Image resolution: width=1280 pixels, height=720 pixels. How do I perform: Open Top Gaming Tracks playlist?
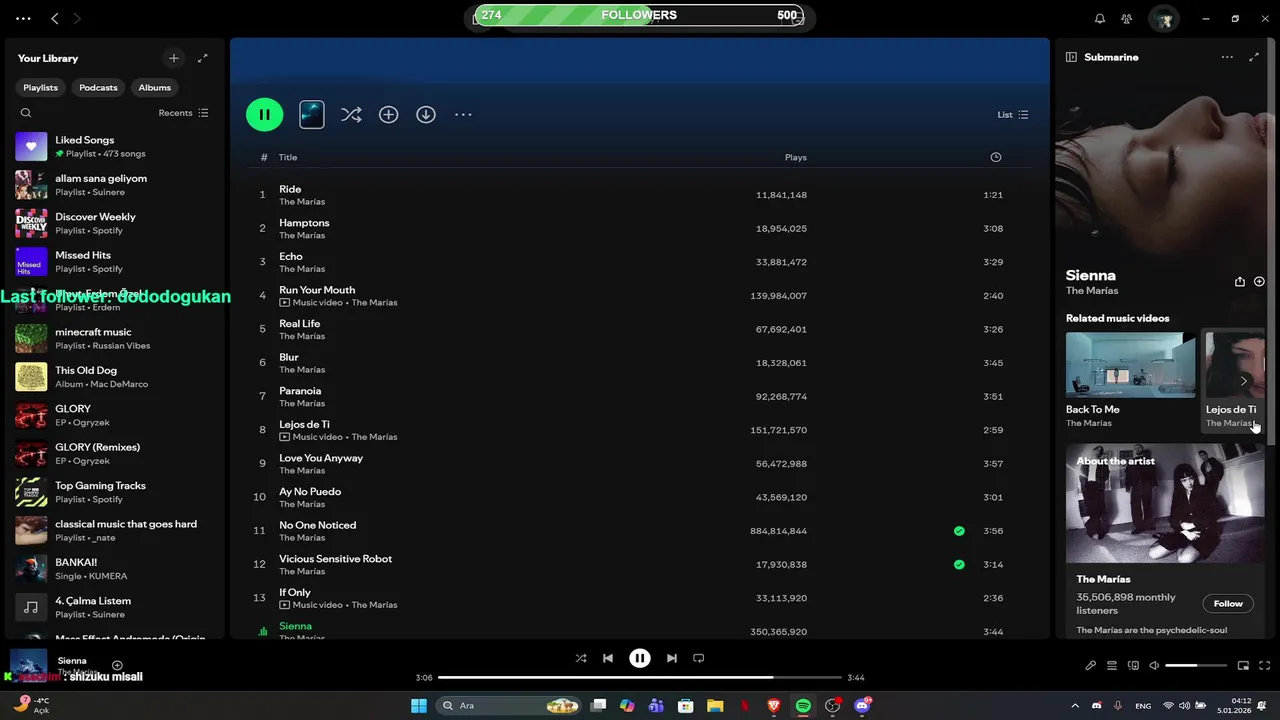point(114,492)
